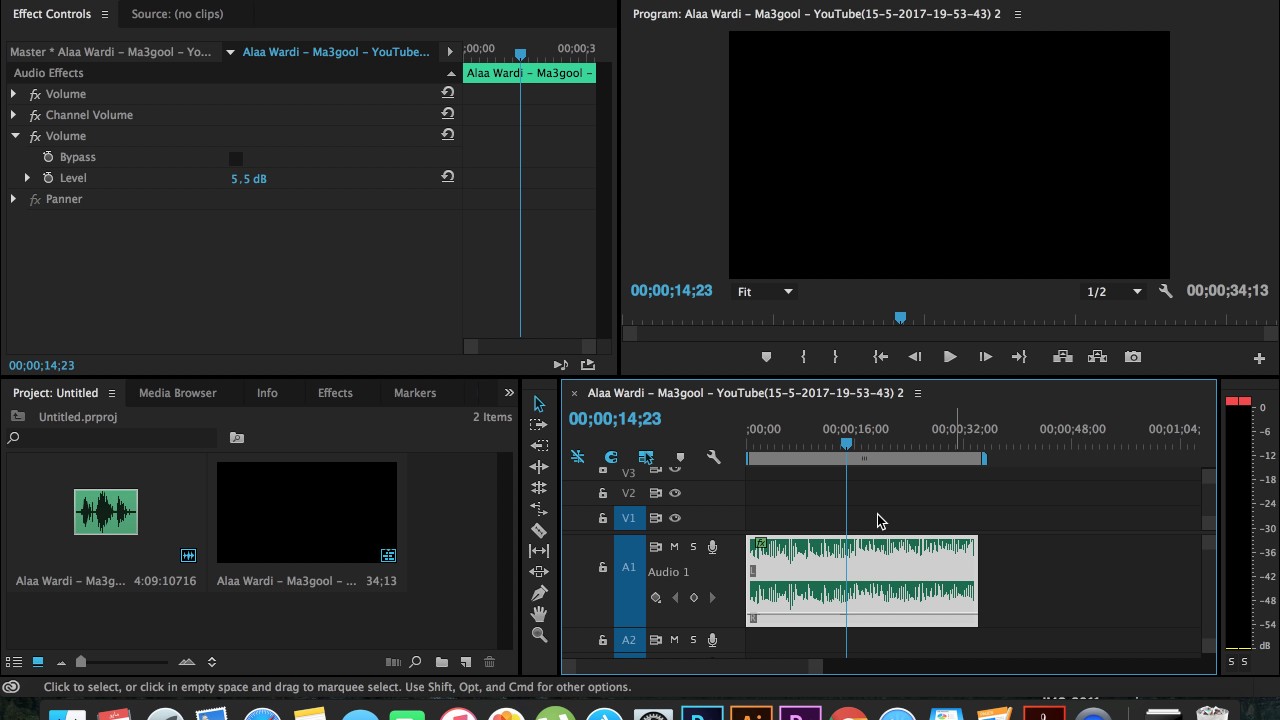The width and height of the screenshot is (1280, 720).
Task: Open the Fit zoom level dropdown
Action: click(x=765, y=292)
